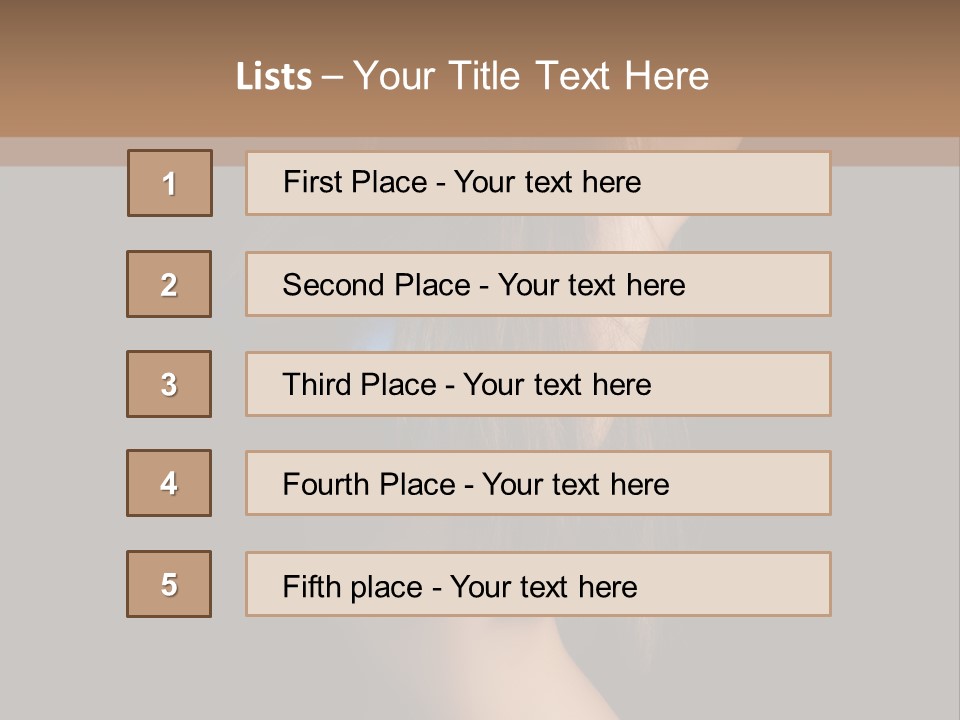Click the number 1 box
960x720 pixels.
tap(169, 183)
